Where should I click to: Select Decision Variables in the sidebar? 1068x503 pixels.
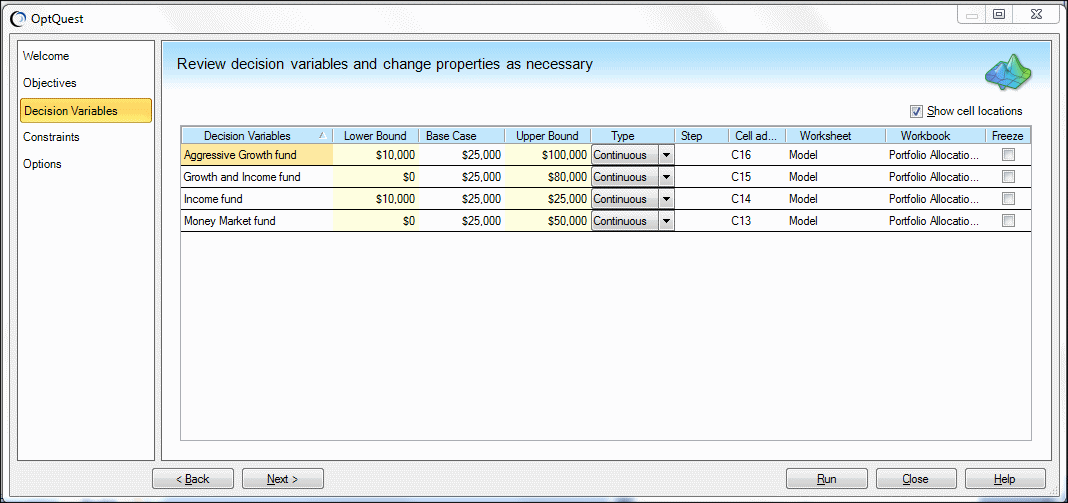[x=86, y=110]
